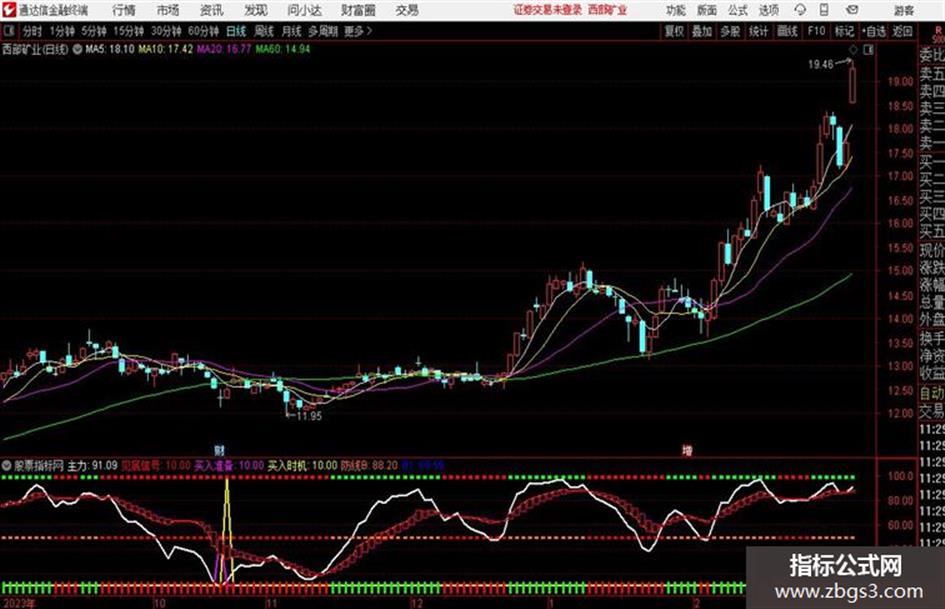Screen dimensions: 945x609
Task: Click the 19.00 price axis label
Action: [x=900, y=81]
